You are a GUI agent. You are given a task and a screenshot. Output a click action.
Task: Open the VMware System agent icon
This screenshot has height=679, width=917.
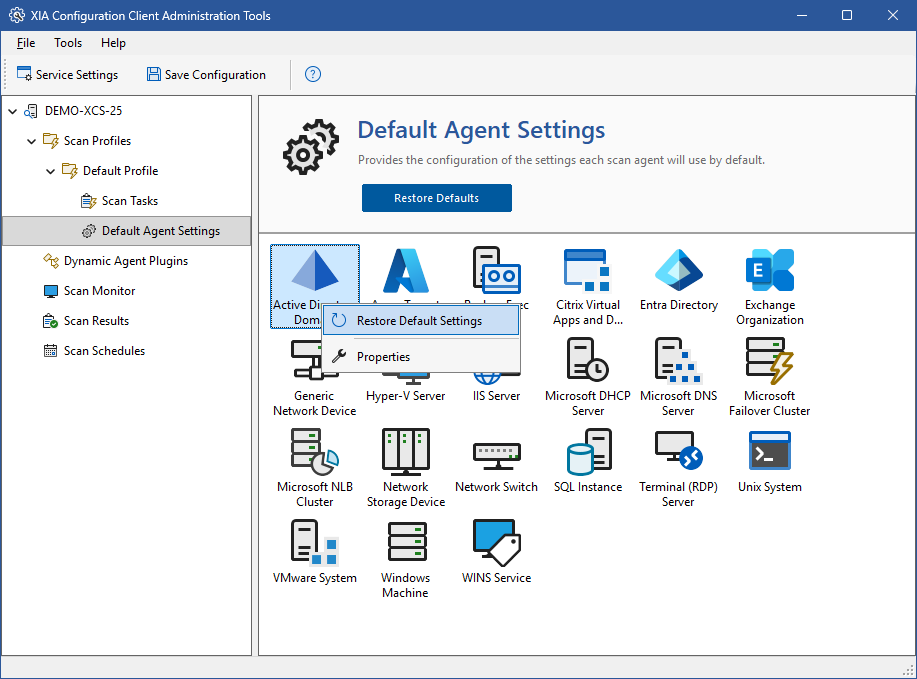(x=315, y=544)
